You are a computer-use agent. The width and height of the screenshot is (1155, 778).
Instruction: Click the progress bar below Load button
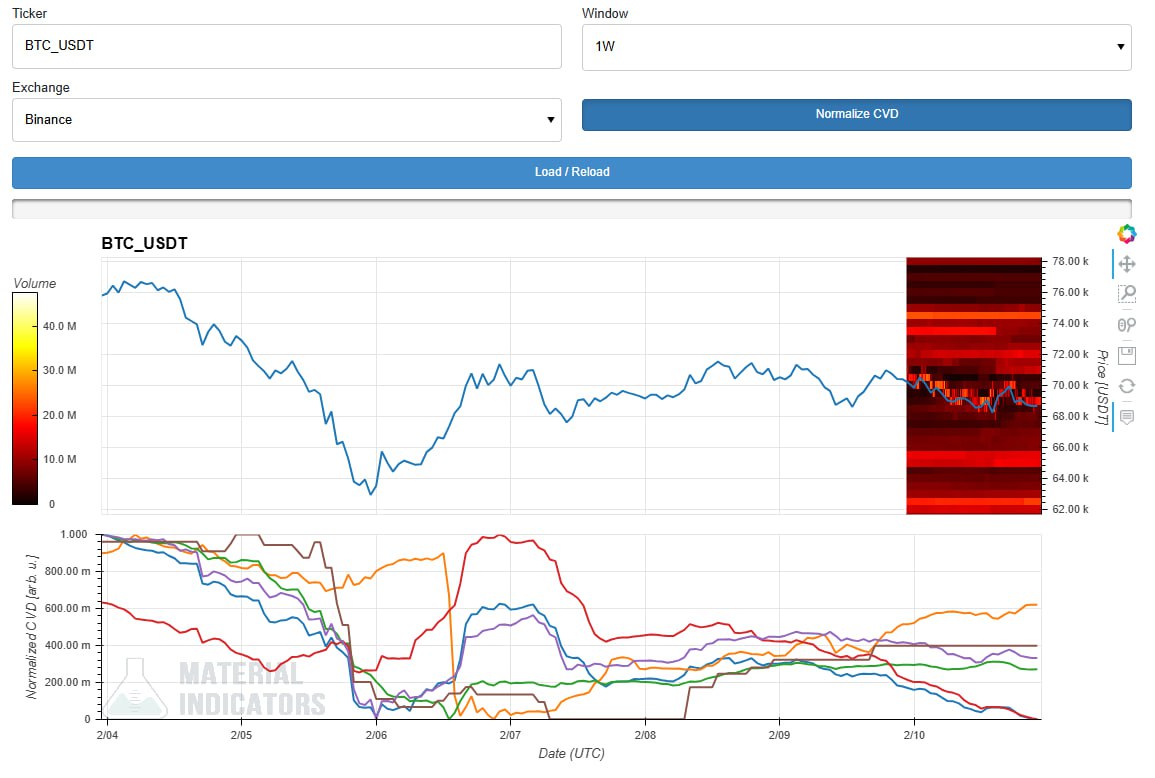(571, 208)
